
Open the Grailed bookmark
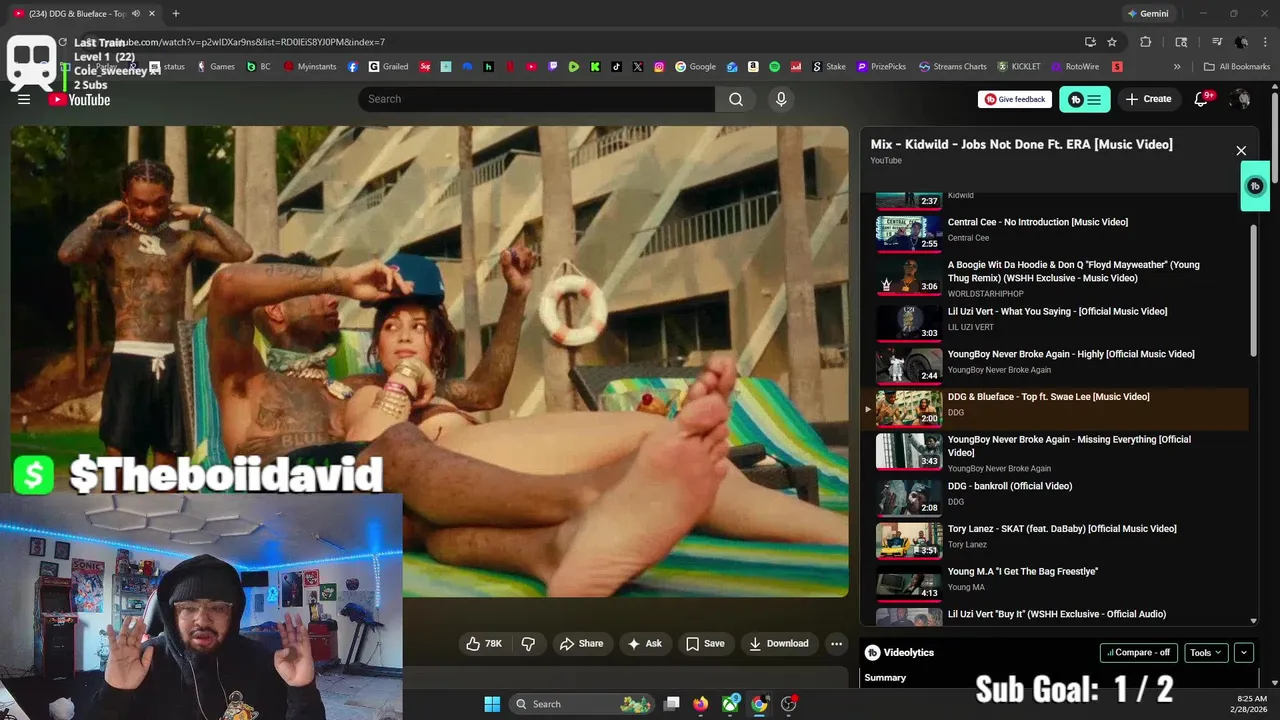[x=388, y=67]
